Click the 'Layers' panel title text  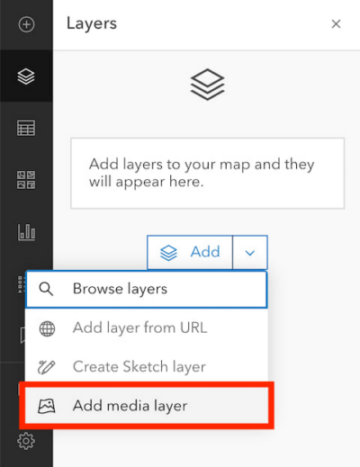(x=92, y=24)
